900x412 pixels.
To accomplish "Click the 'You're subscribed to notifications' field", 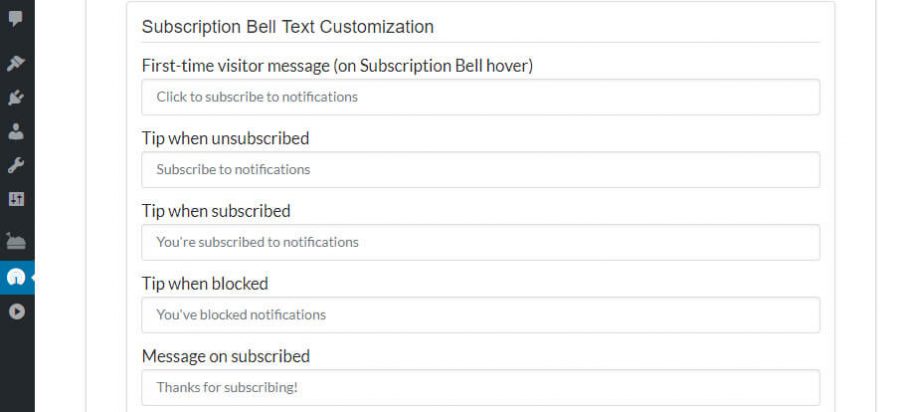I will coord(480,242).
